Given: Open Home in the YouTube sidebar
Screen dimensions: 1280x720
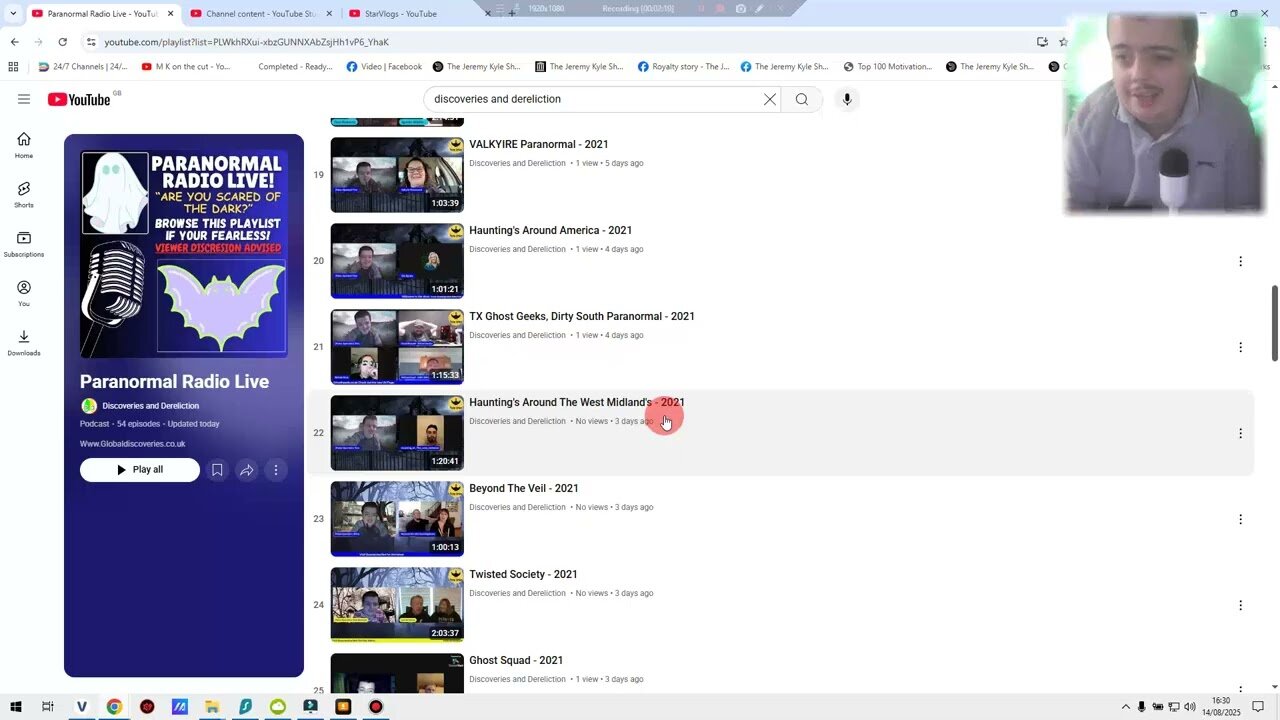Looking at the screenshot, I should point(24,145).
